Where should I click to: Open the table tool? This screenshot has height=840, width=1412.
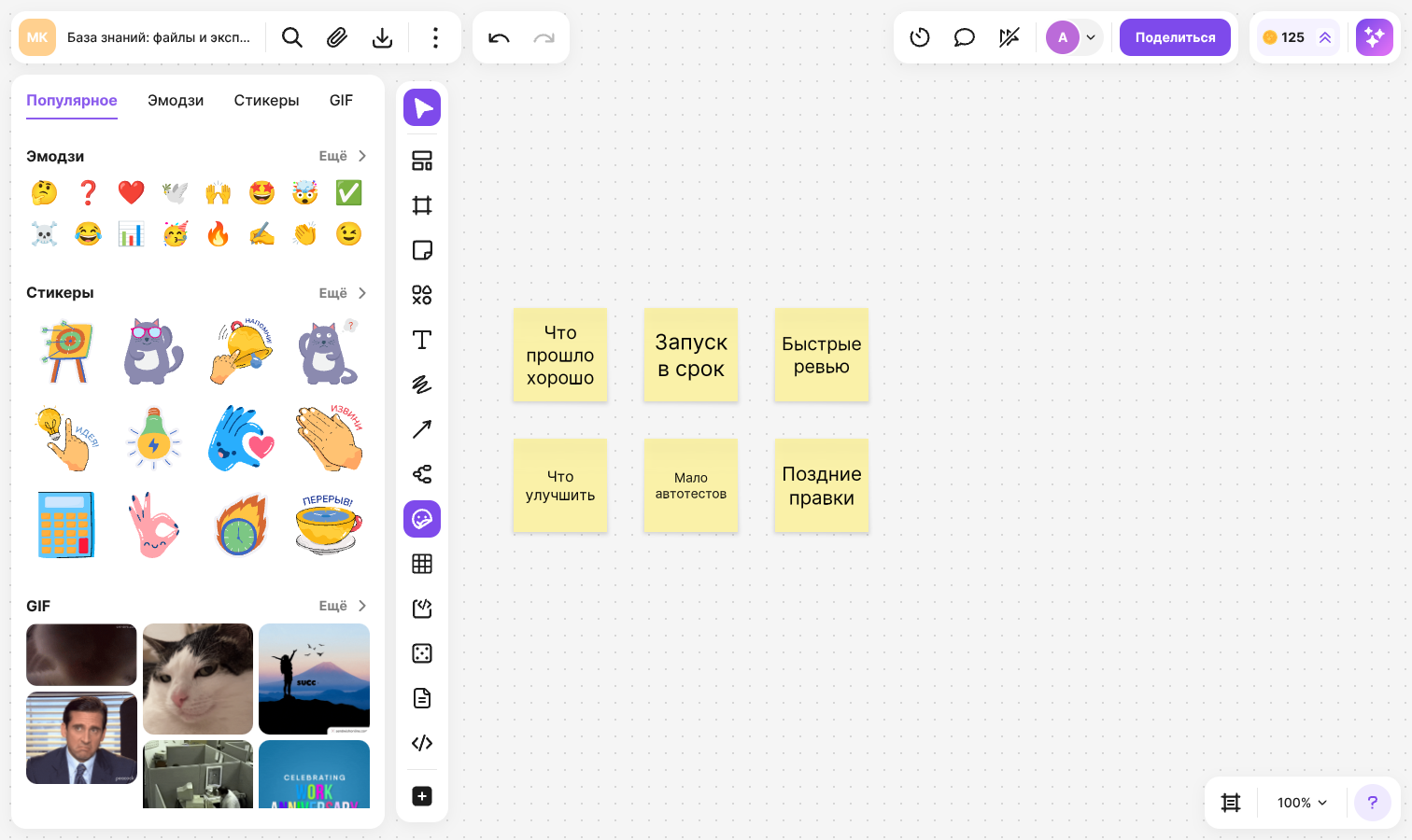[422, 564]
